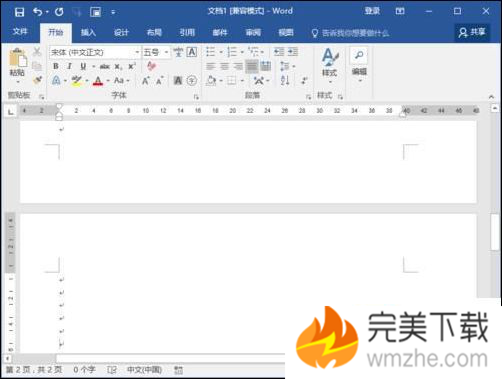Click the Phonetic Guide icon
502x379 pixels.
(178, 52)
